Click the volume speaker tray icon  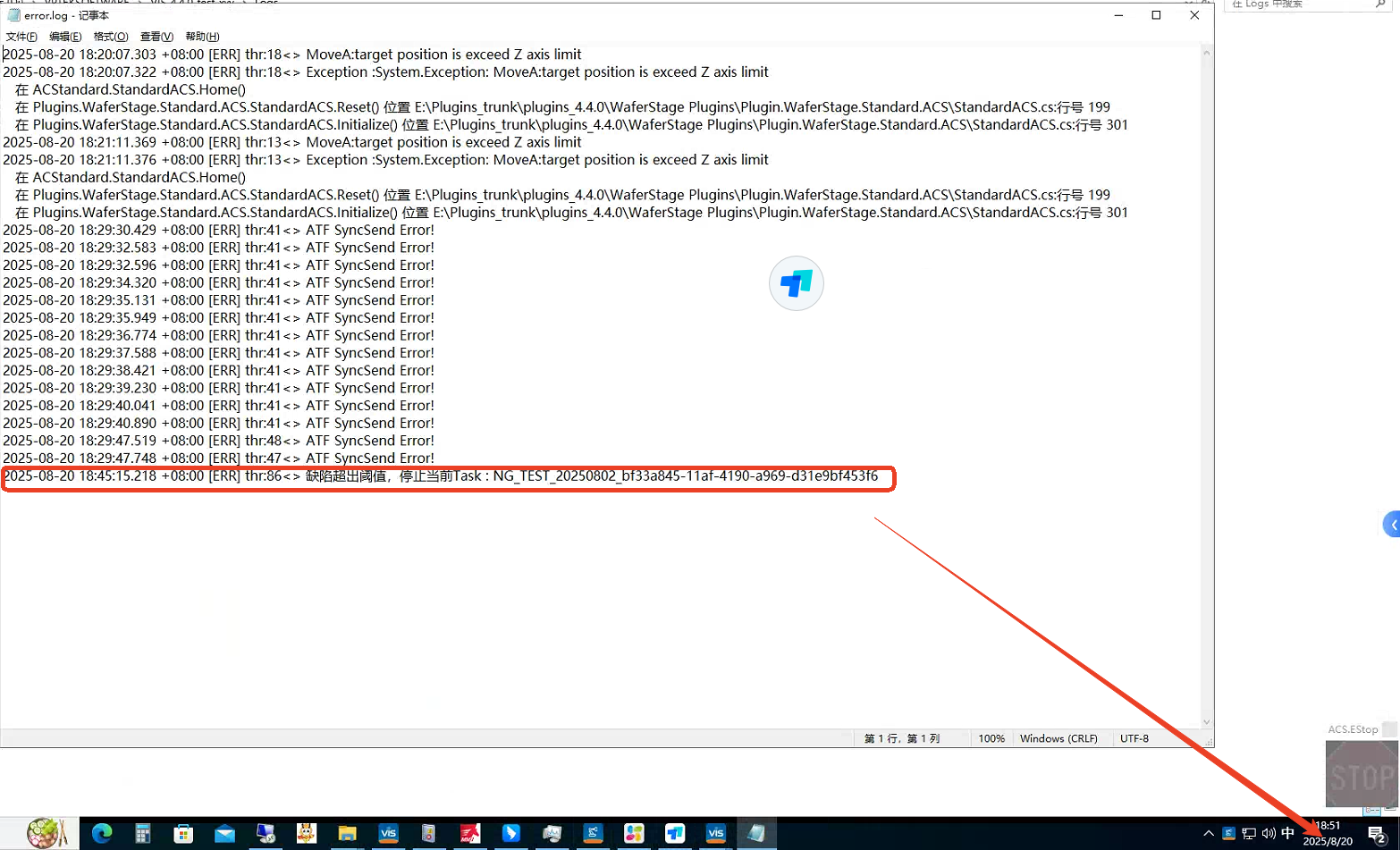point(1269,833)
